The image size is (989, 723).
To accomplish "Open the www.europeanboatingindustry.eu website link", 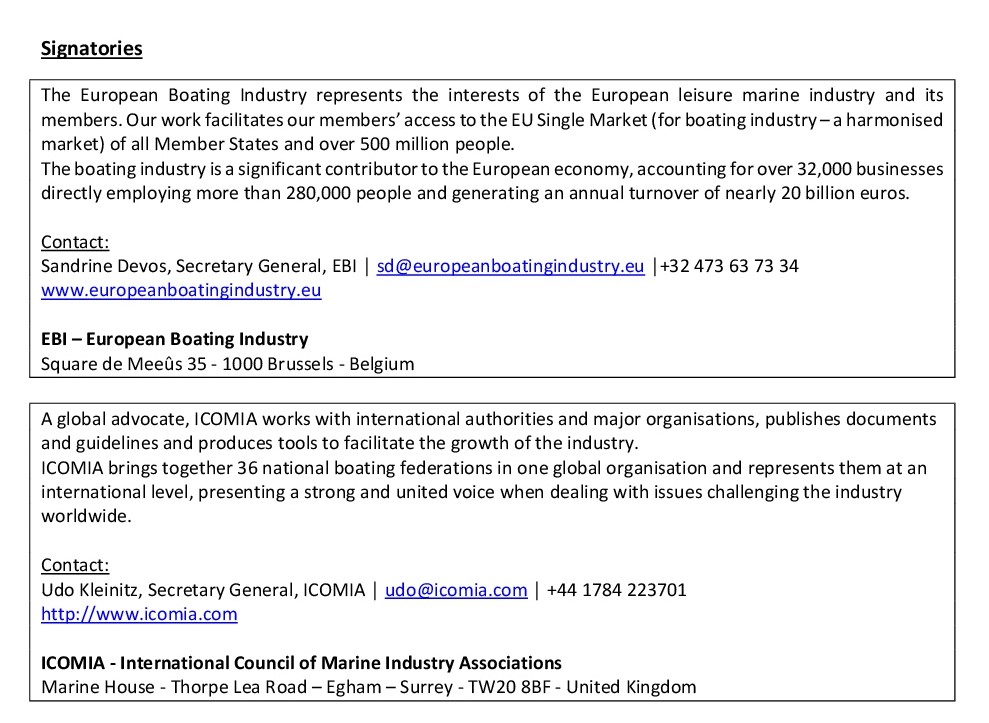I will 181,290.
